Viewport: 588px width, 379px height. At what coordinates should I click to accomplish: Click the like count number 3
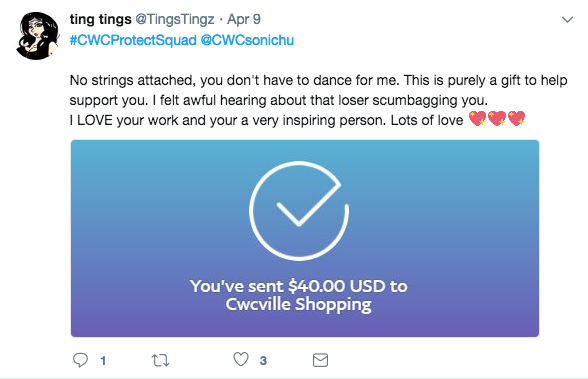pyautogui.click(x=263, y=361)
